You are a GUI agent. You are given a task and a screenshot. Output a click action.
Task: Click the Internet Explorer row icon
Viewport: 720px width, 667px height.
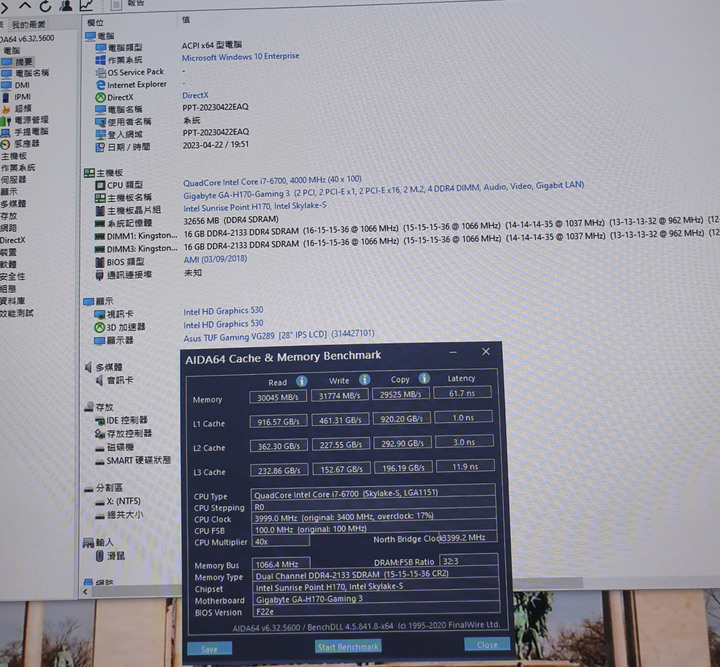(x=101, y=85)
